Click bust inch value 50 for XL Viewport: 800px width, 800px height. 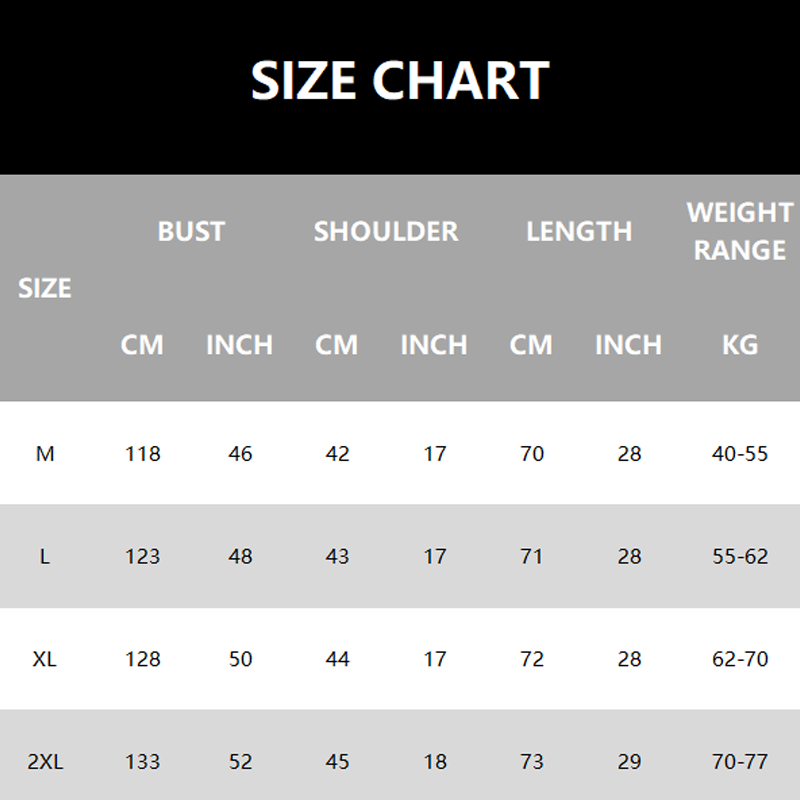point(240,659)
